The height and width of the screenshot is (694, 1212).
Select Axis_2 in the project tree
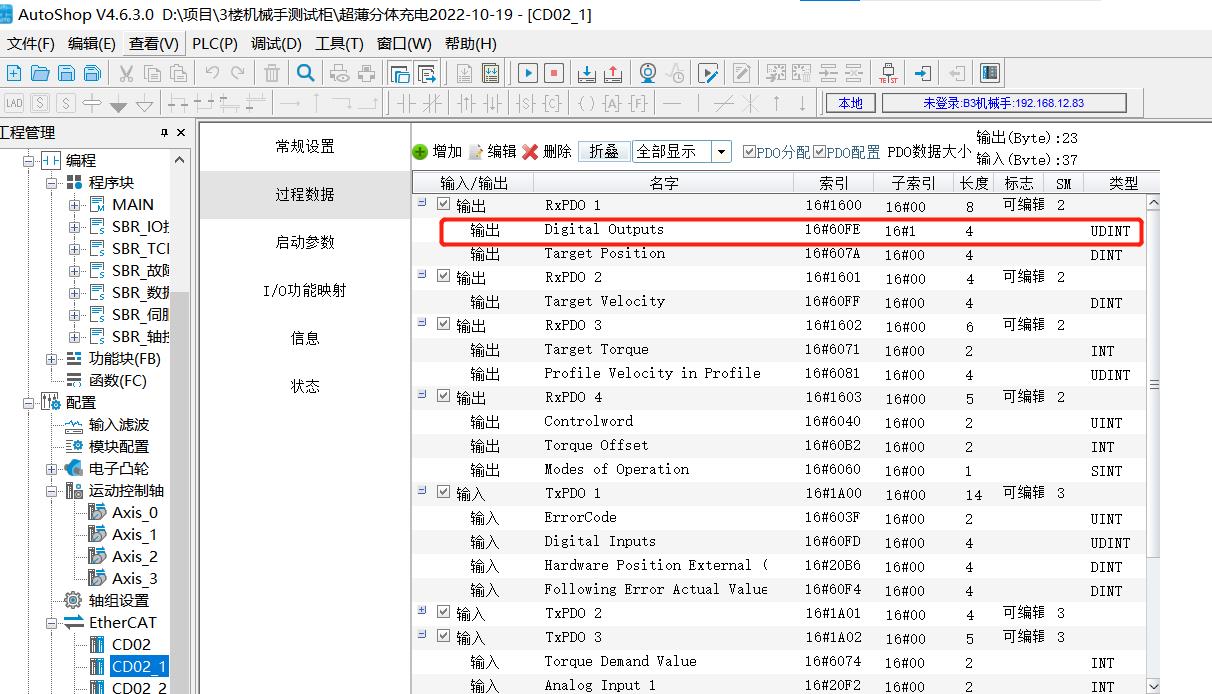point(134,556)
